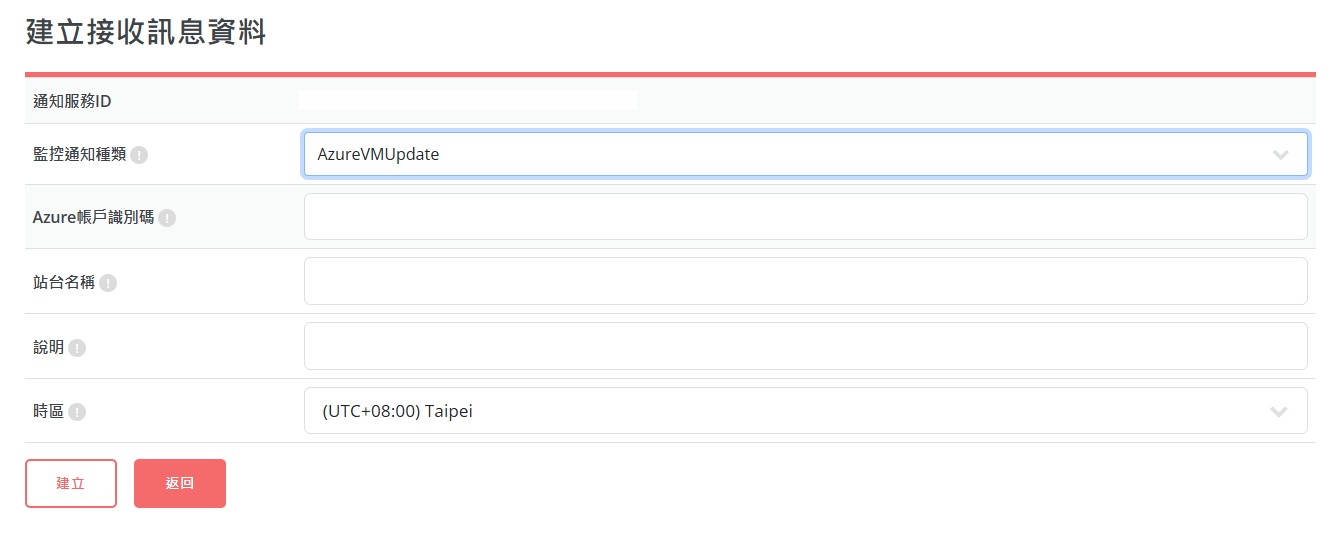The height and width of the screenshot is (533, 1337).
Task: Click info icon beside 監控通知種類 label
Action: pos(139,155)
